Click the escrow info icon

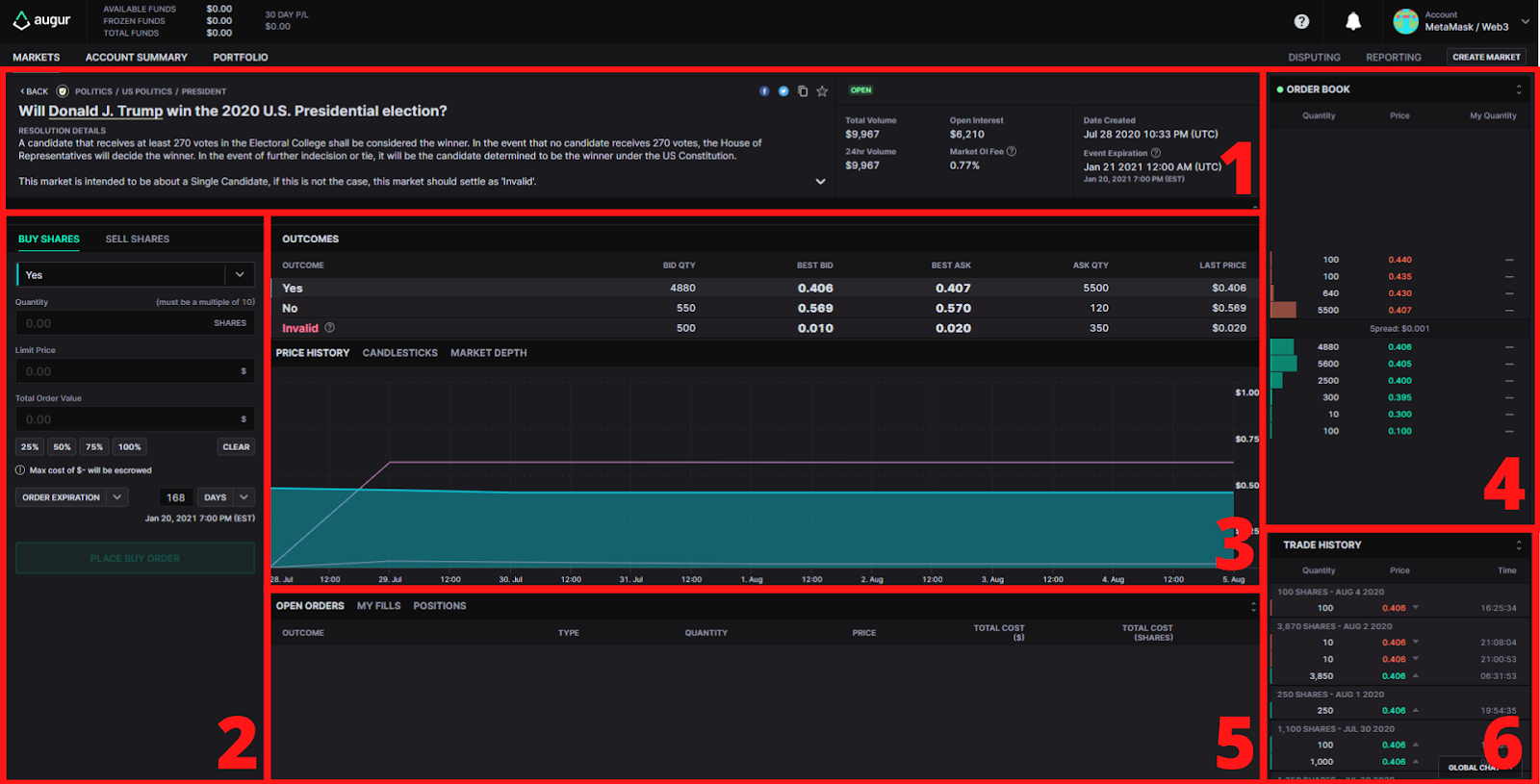(20, 470)
